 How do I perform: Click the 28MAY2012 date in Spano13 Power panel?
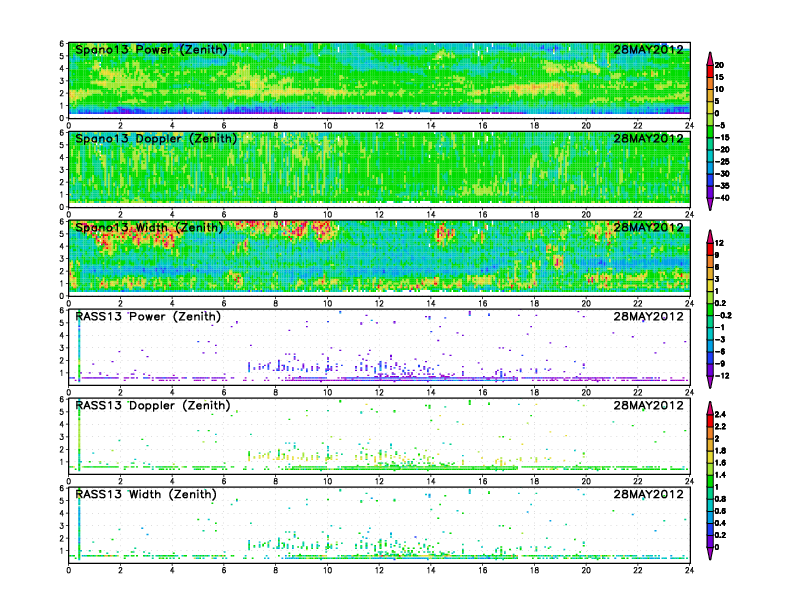[x=648, y=49]
